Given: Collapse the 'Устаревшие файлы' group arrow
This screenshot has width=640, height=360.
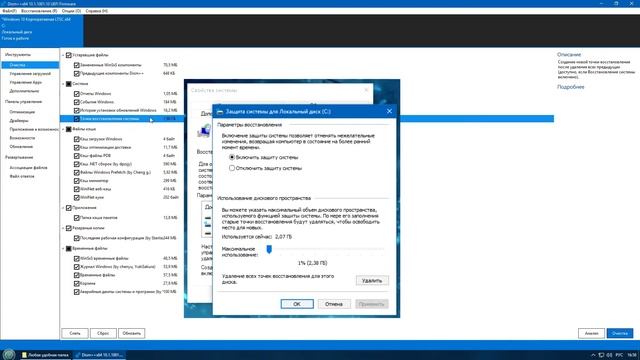Looking at the screenshot, I should coord(63,55).
